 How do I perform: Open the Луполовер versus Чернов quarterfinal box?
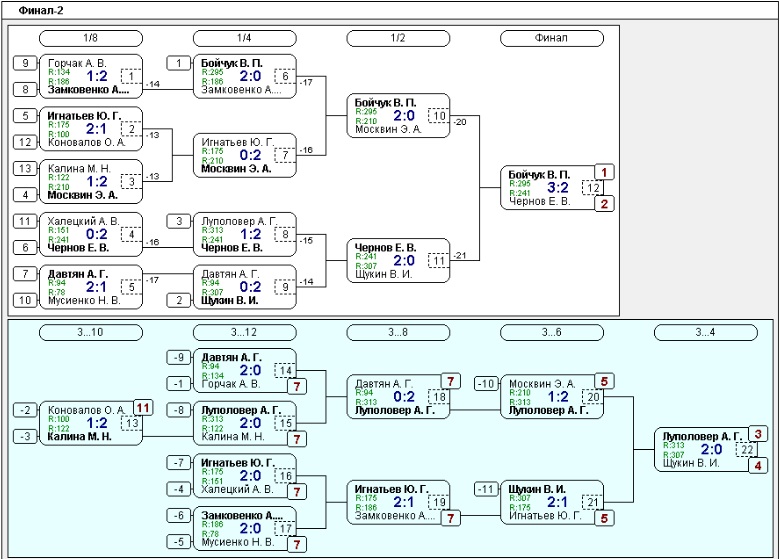(x=244, y=235)
